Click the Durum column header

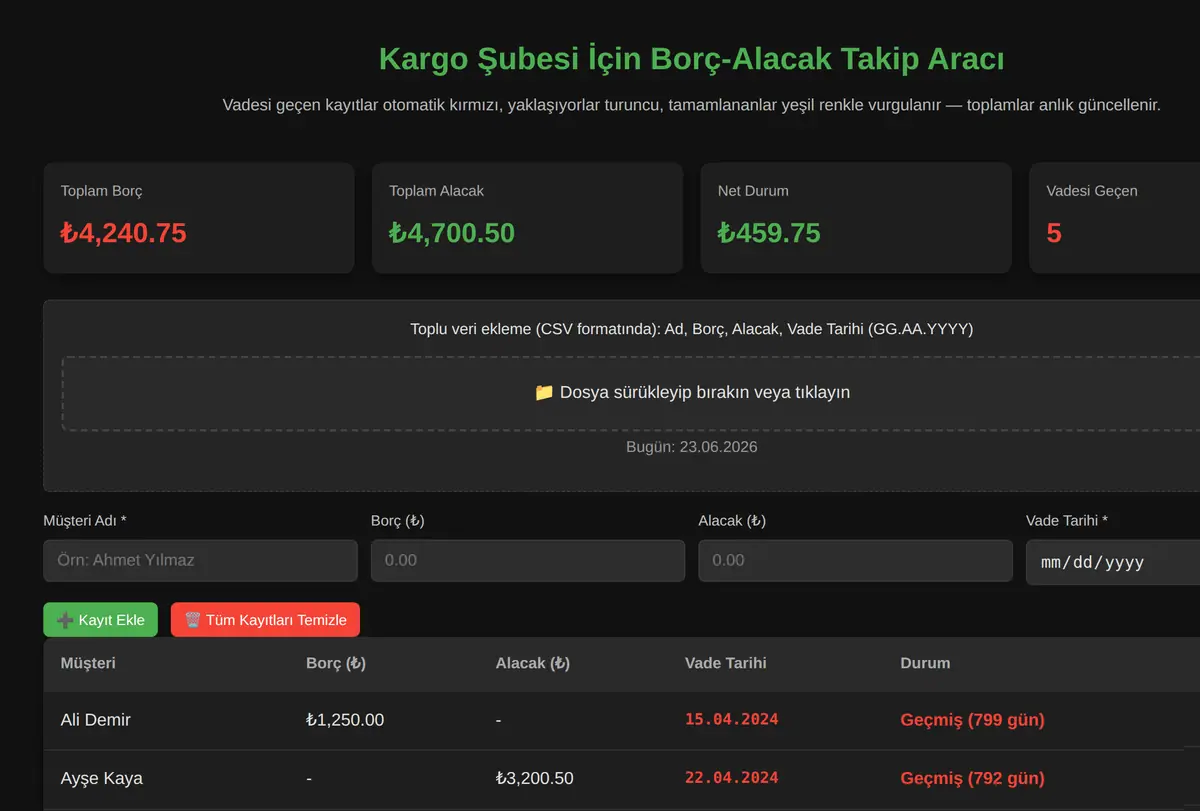click(925, 663)
